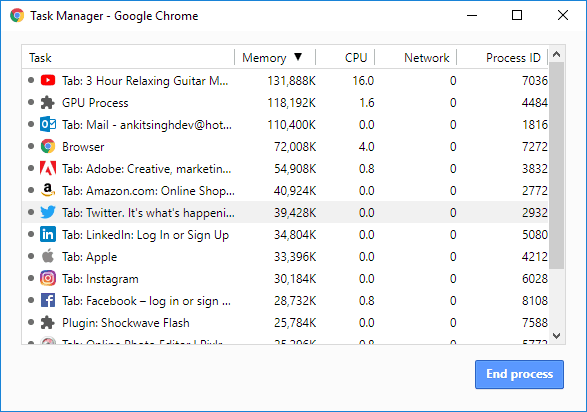Click CPU value 16.0

363,81
